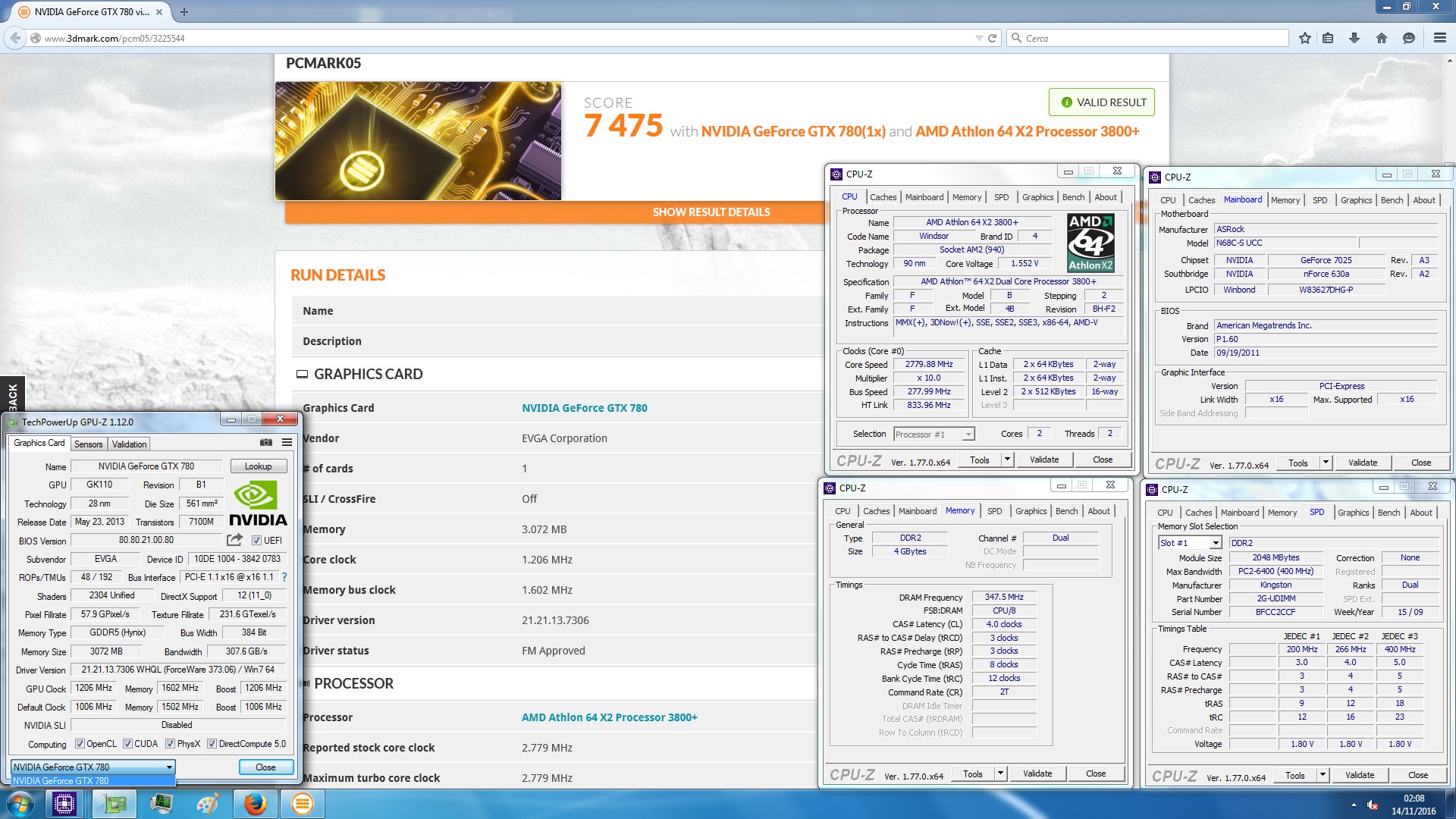The height and width of the screenshot is (819, 1456).
Task: Toggle the CUDA checkbox
Action: click(x=127, y=744)
